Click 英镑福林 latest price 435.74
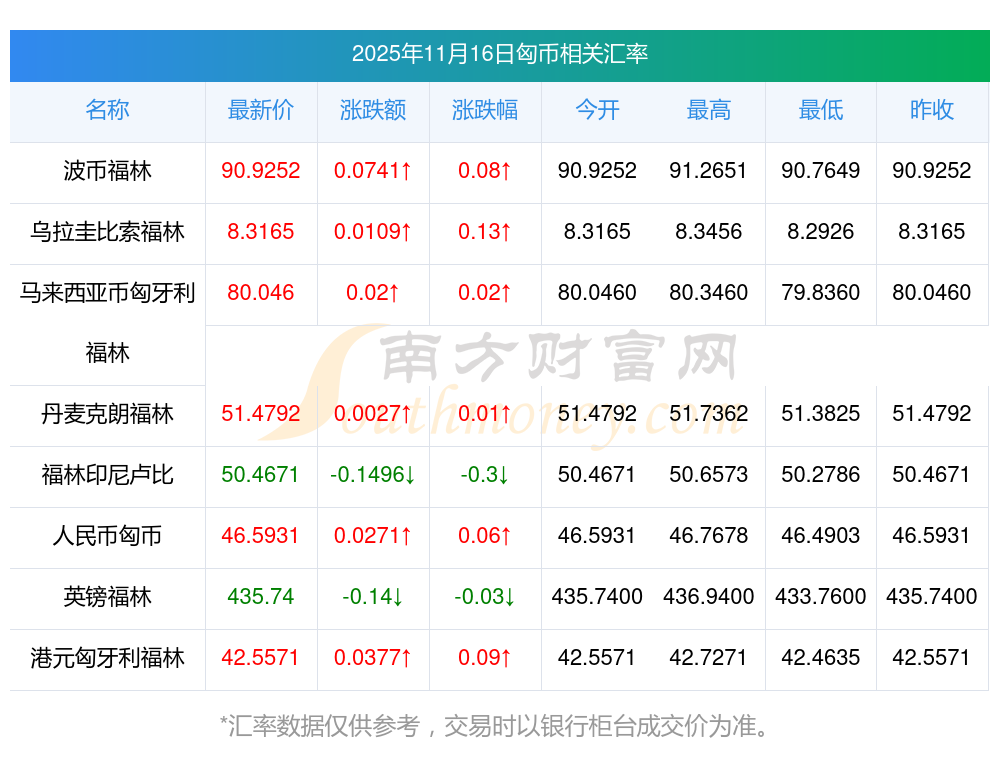1000x757 pixels. 261,597
